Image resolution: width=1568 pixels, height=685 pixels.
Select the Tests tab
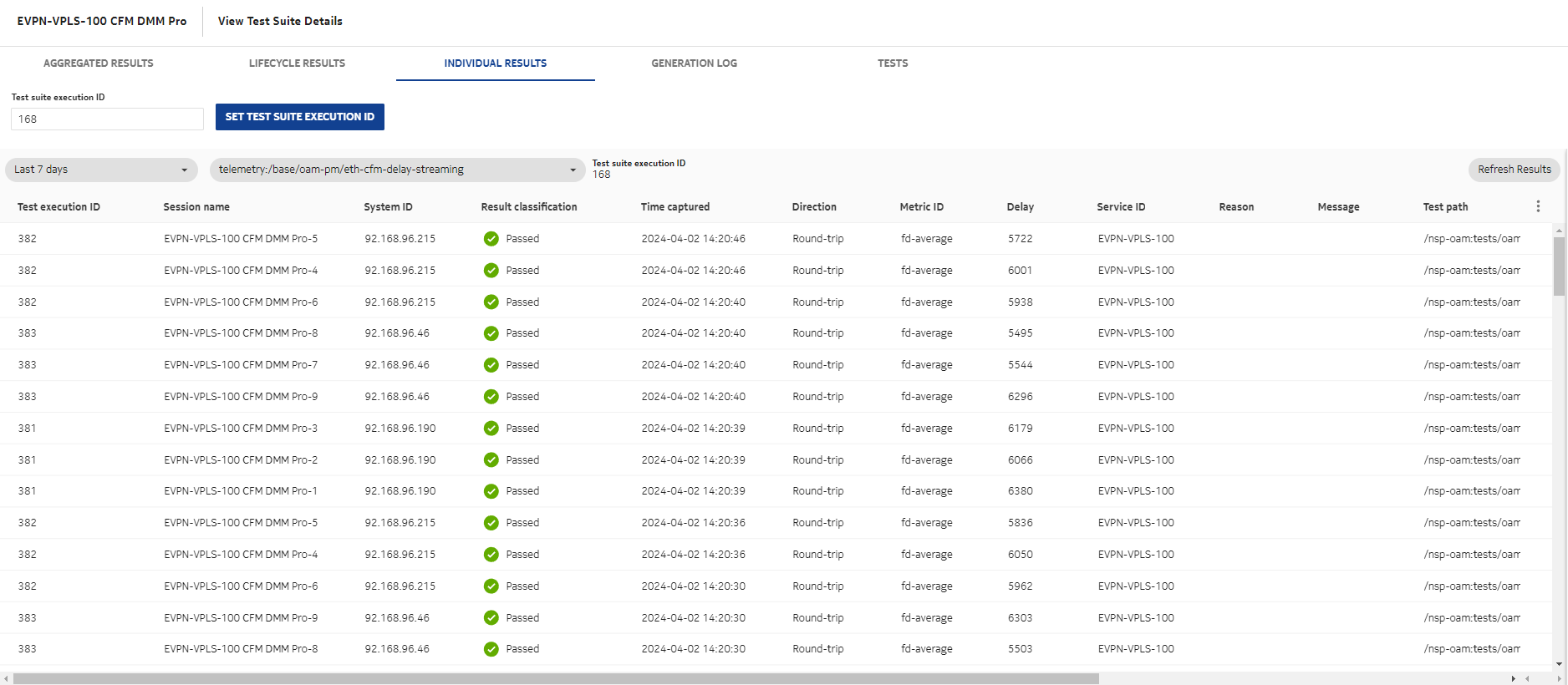pyautogui.click(x=892, y=63)
